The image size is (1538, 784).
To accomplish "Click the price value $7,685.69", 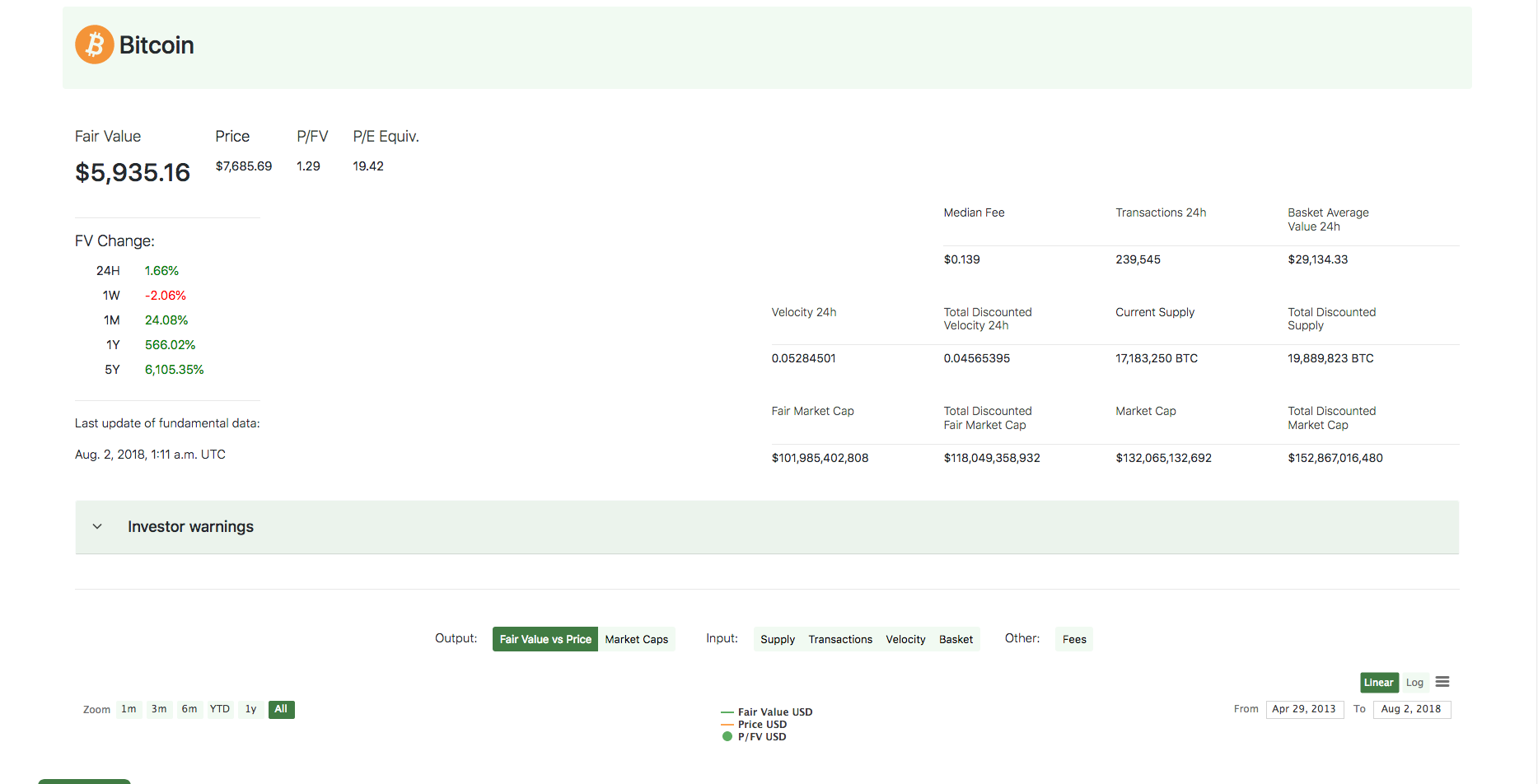I will coord(244,166).
